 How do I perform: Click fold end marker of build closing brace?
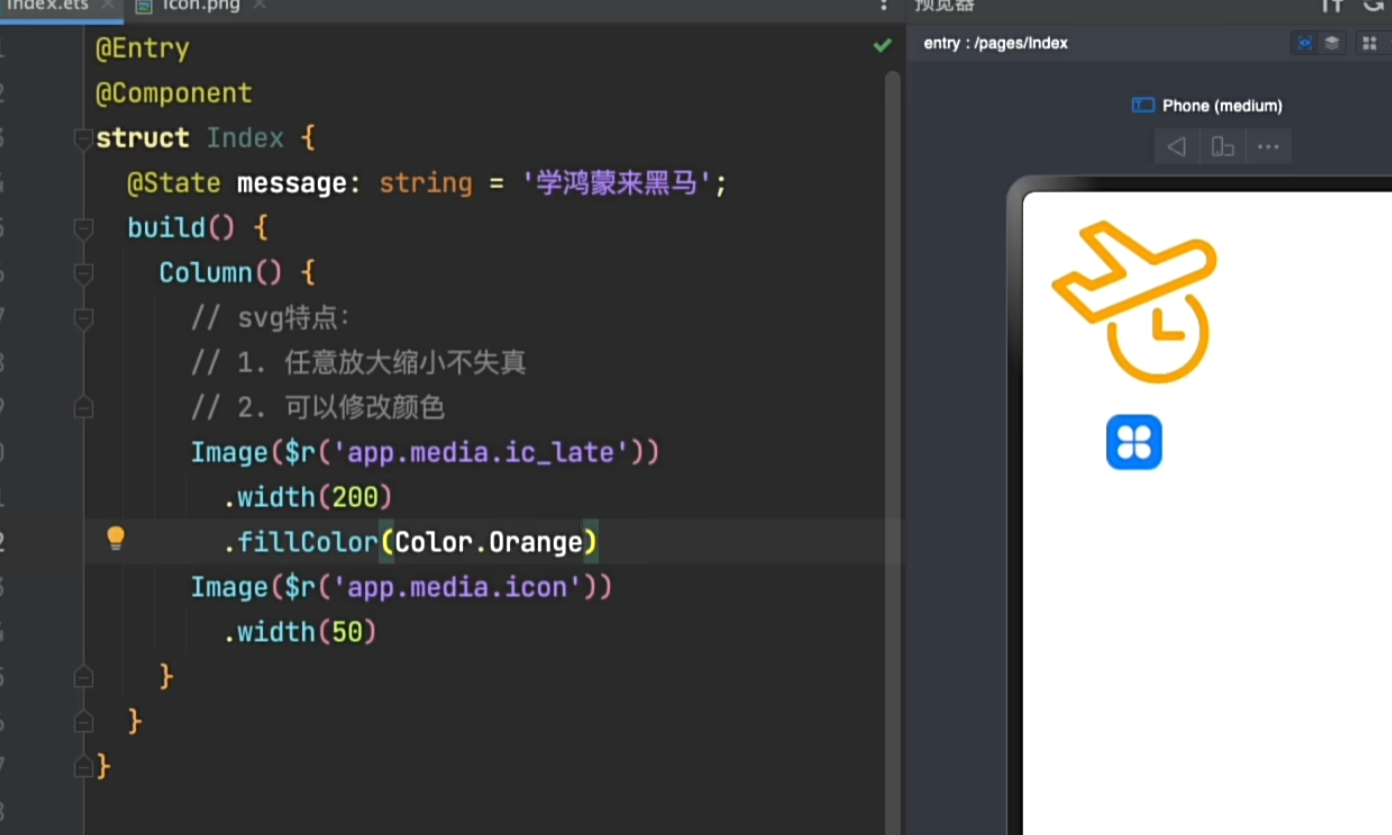point(84,722)
